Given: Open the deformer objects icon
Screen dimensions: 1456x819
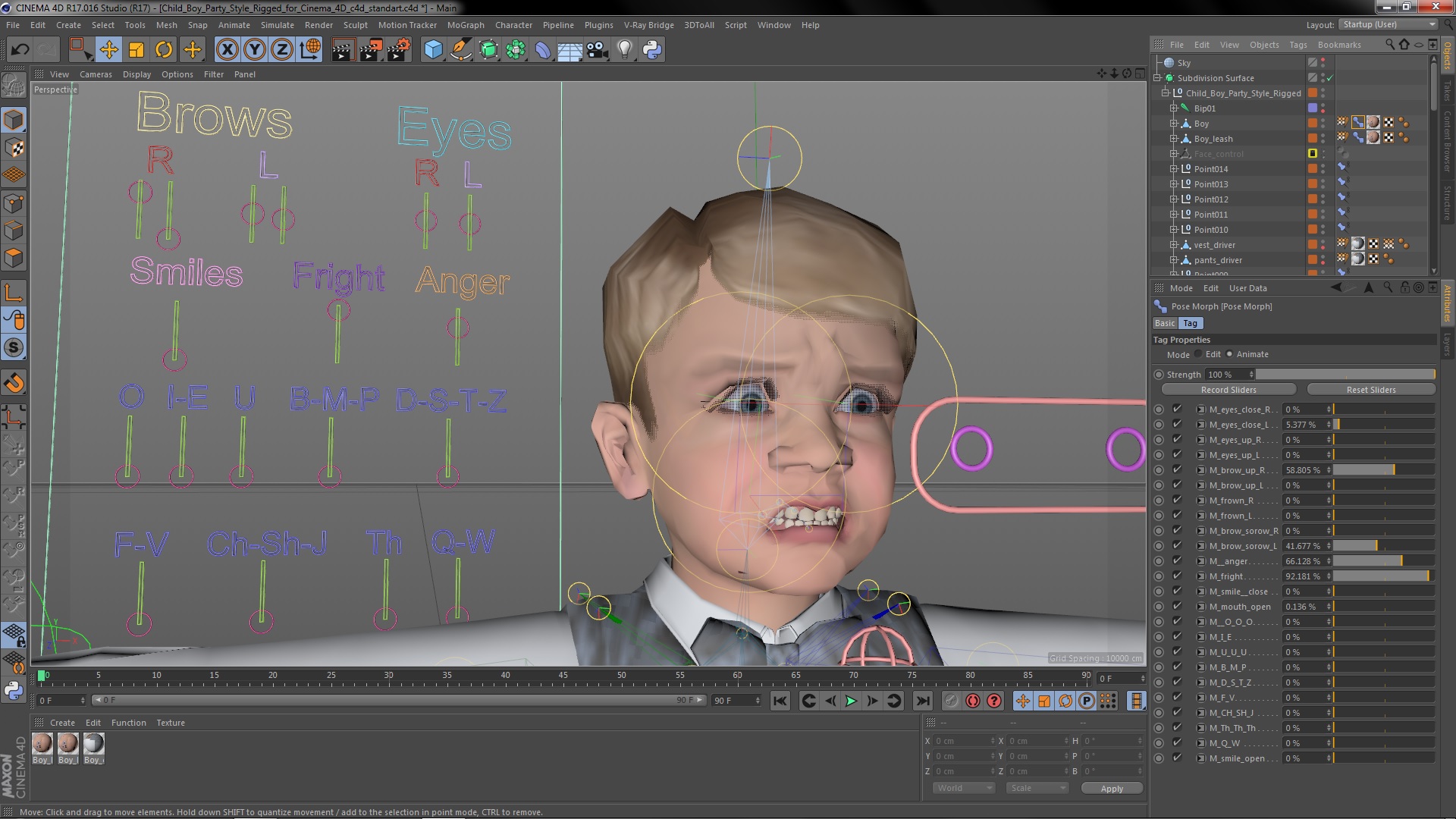Looking at the screenshot, I should pos(543,50).
